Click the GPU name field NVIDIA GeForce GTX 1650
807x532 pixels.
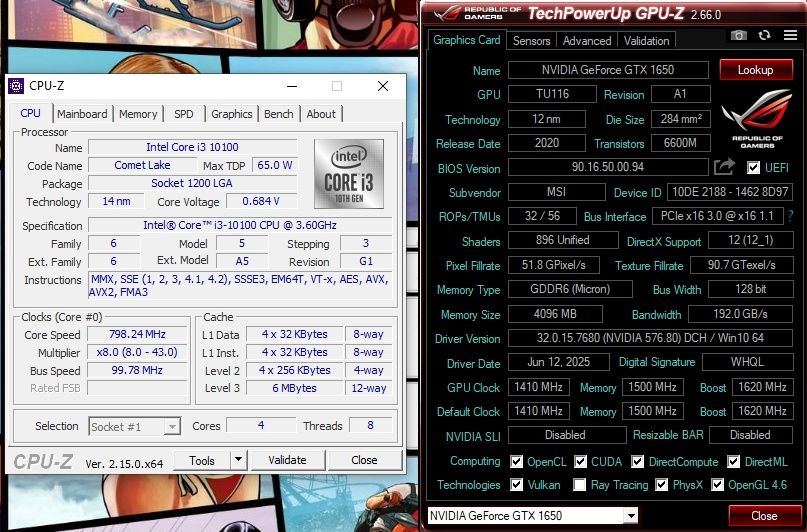pyautogui.click(x=608, y=70)
